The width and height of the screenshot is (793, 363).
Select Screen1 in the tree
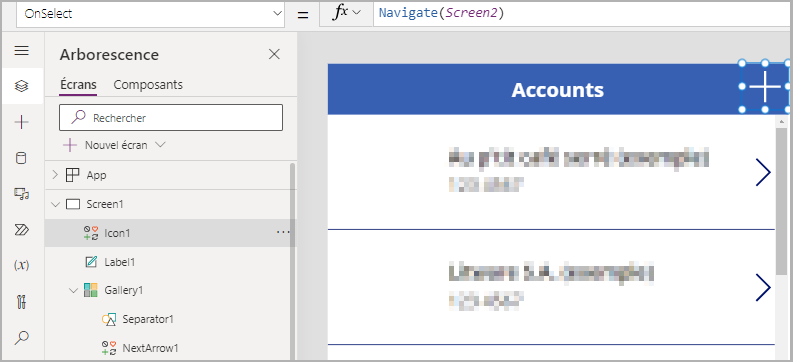[105, 204]
